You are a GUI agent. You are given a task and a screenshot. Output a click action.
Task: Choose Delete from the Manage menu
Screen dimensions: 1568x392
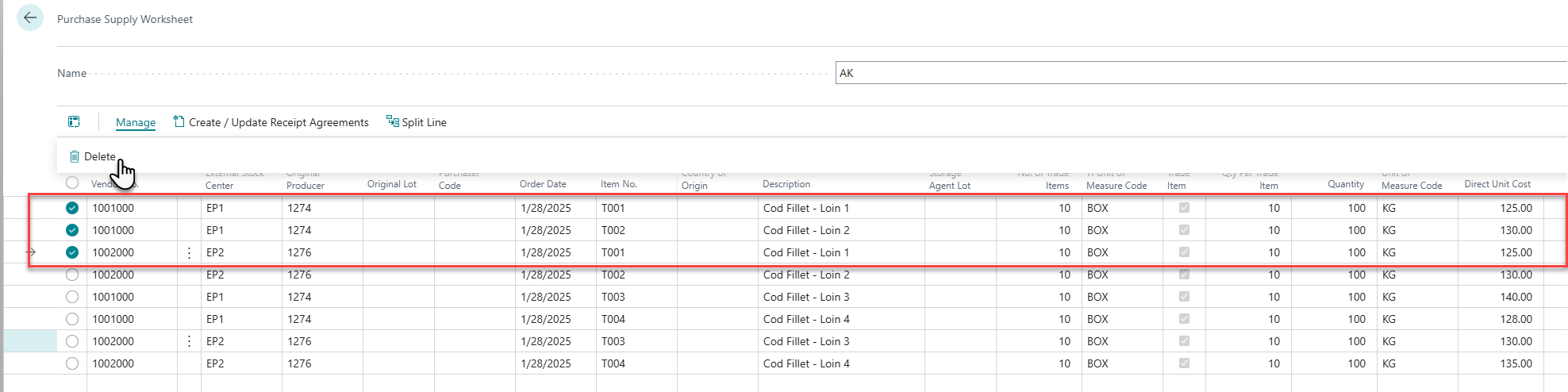tap(100, 157)
